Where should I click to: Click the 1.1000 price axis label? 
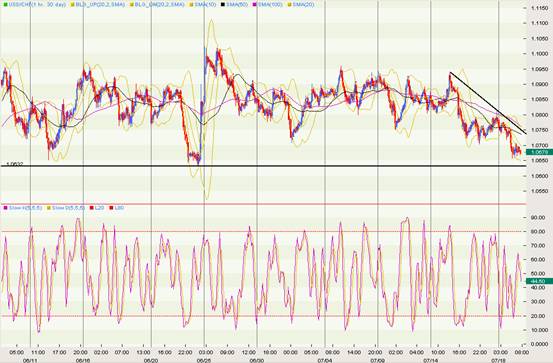coord(540,54)
